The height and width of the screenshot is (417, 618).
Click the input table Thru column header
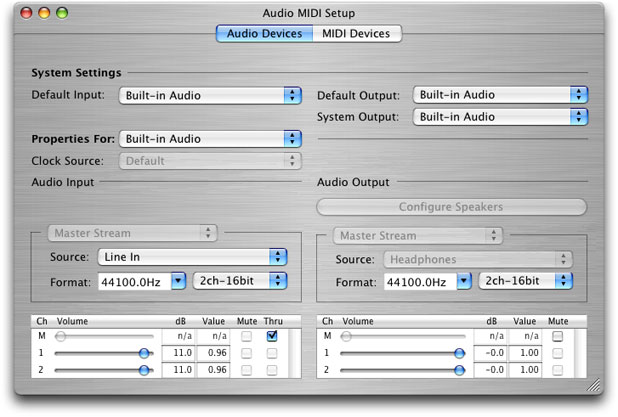pyautogui.click(x=273, y=321)
